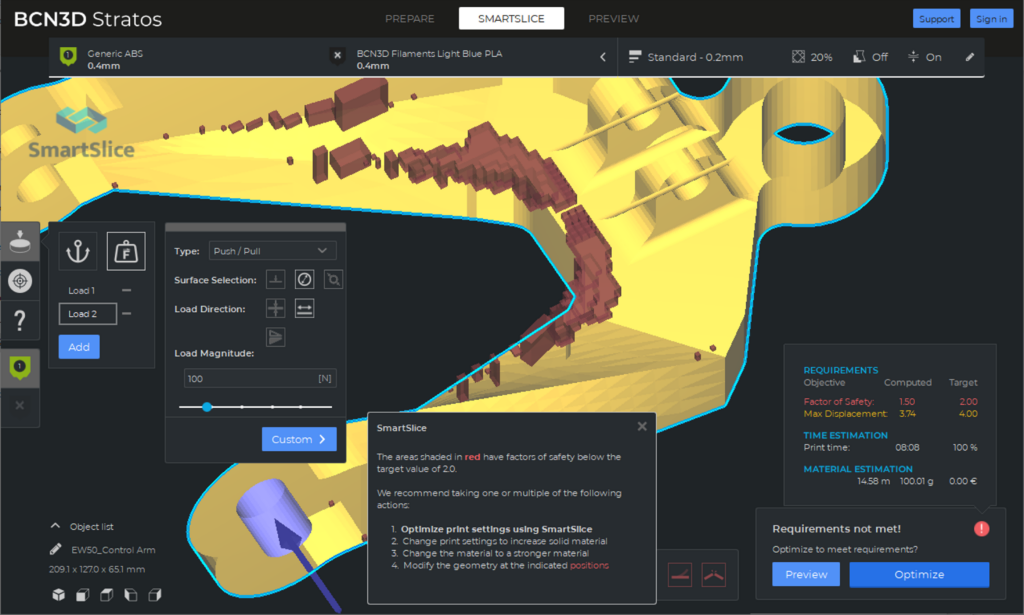Click the pencil edit print settings icon

pos(970,57)
